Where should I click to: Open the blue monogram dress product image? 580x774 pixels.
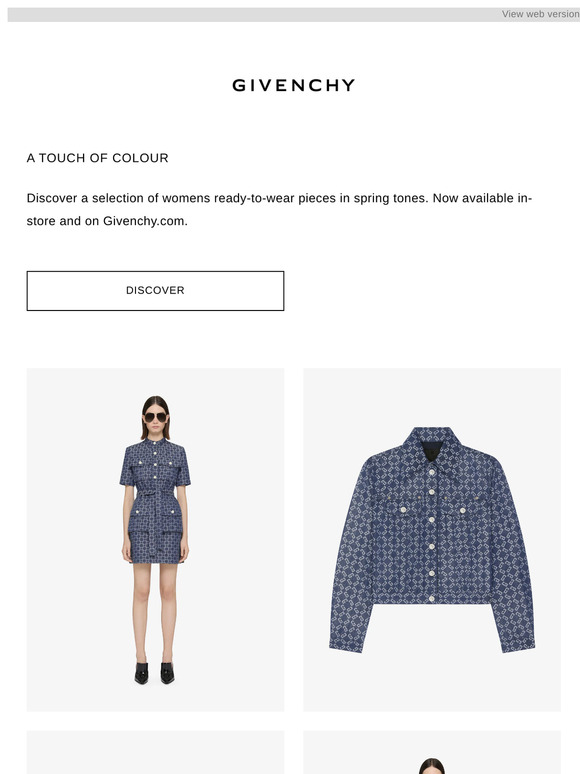pos(155,540)
